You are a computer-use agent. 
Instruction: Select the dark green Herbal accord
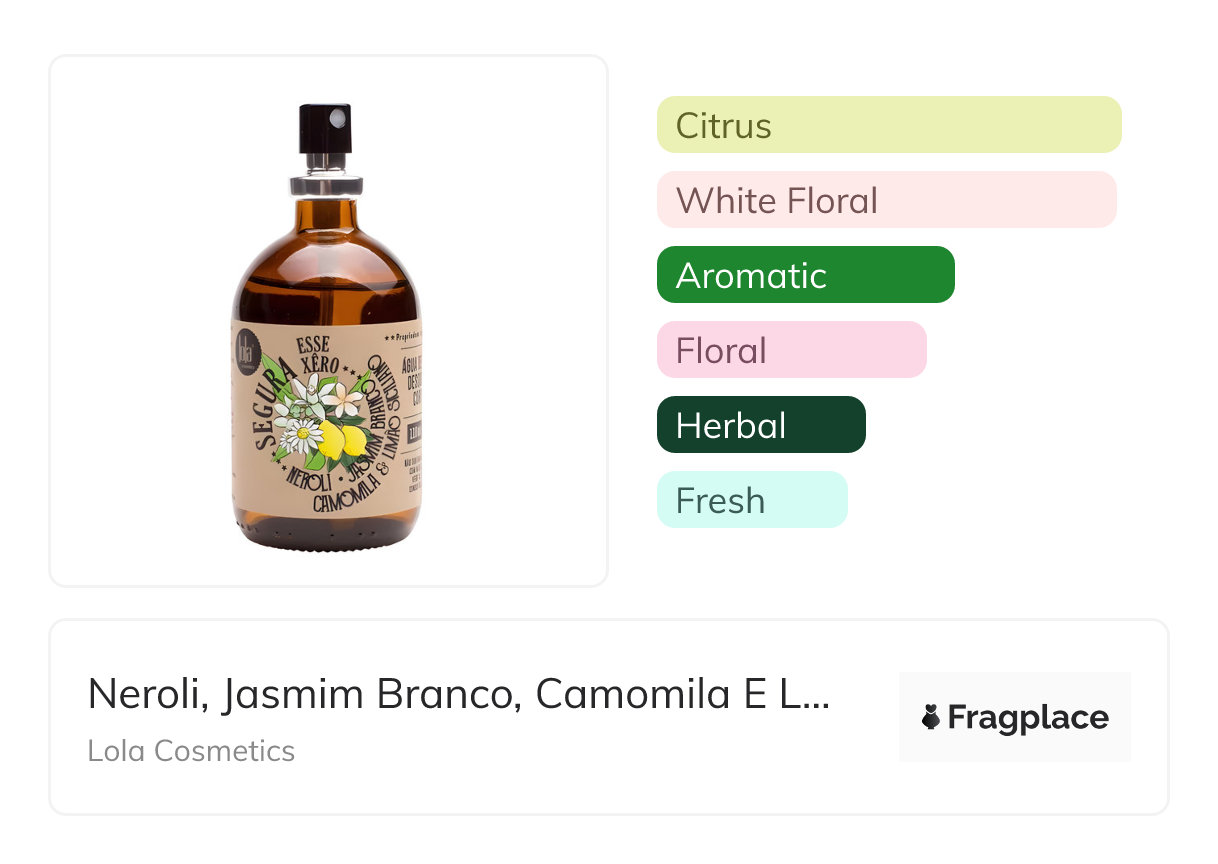tap(760, 425)
